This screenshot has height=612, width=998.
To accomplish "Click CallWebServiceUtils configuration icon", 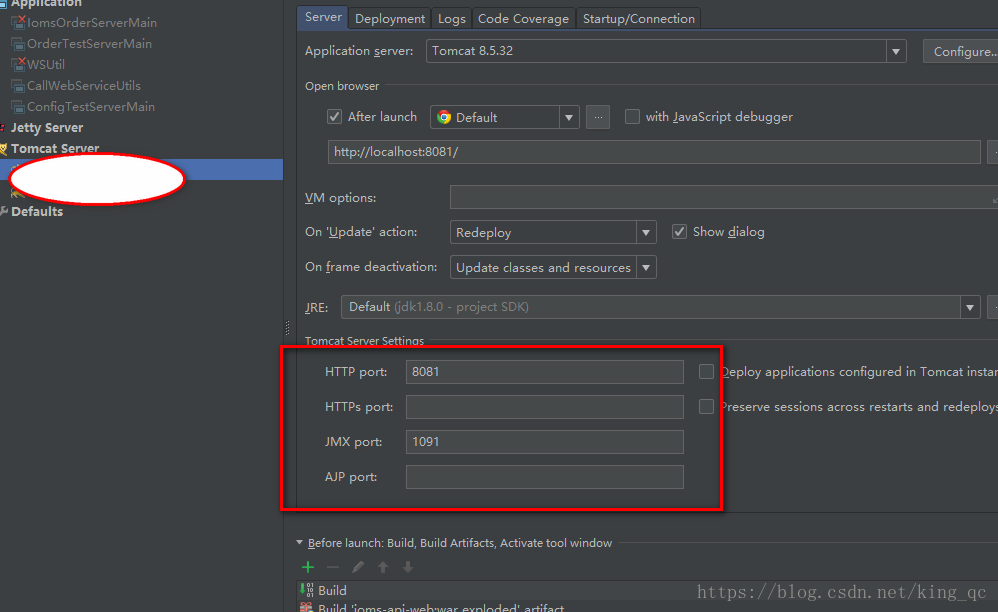I will coord(18,86).
